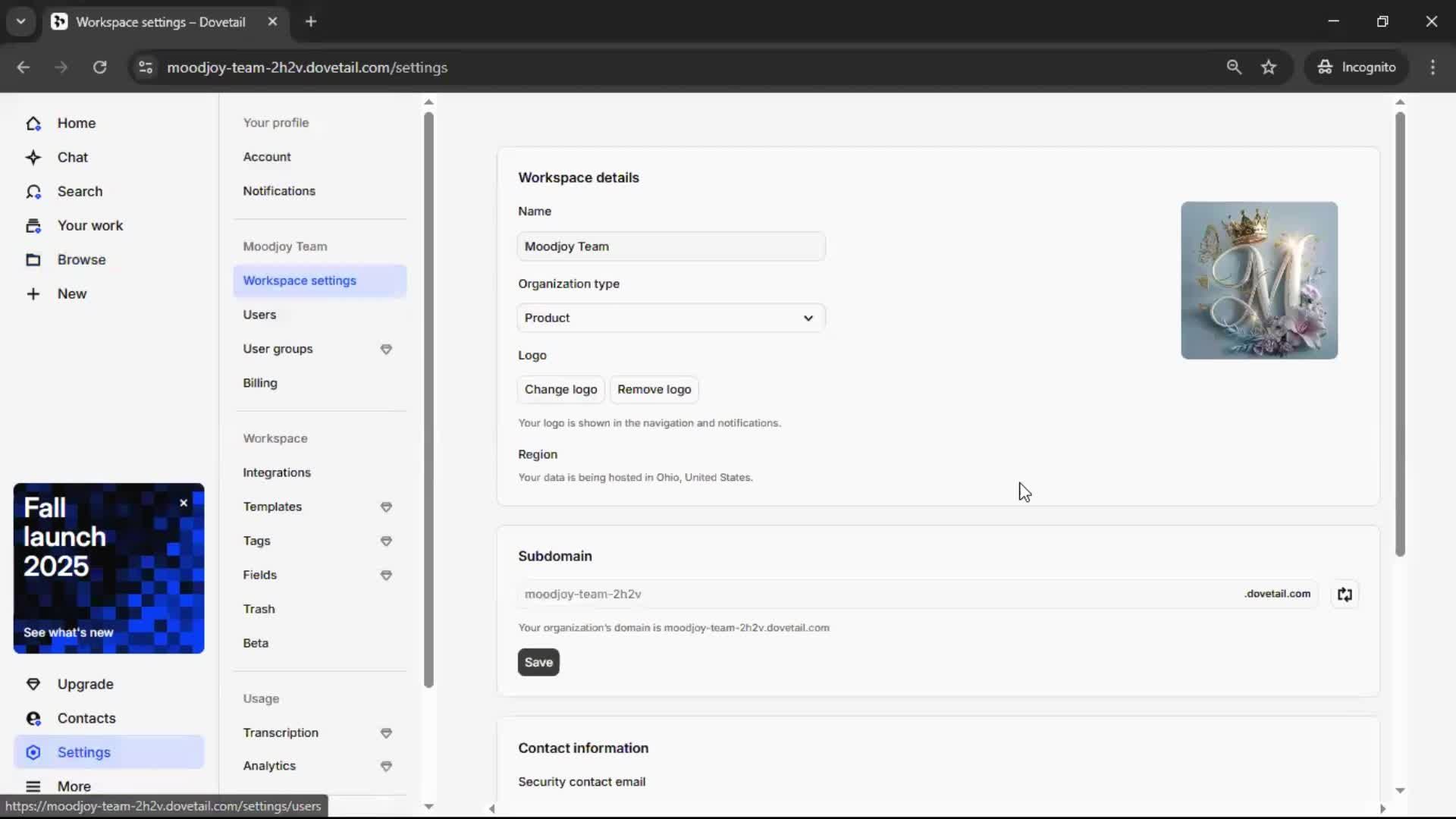This screenshot has height=819, width=1456.
Task: Open the Billing settings page
Action: [x=259, y=383]
